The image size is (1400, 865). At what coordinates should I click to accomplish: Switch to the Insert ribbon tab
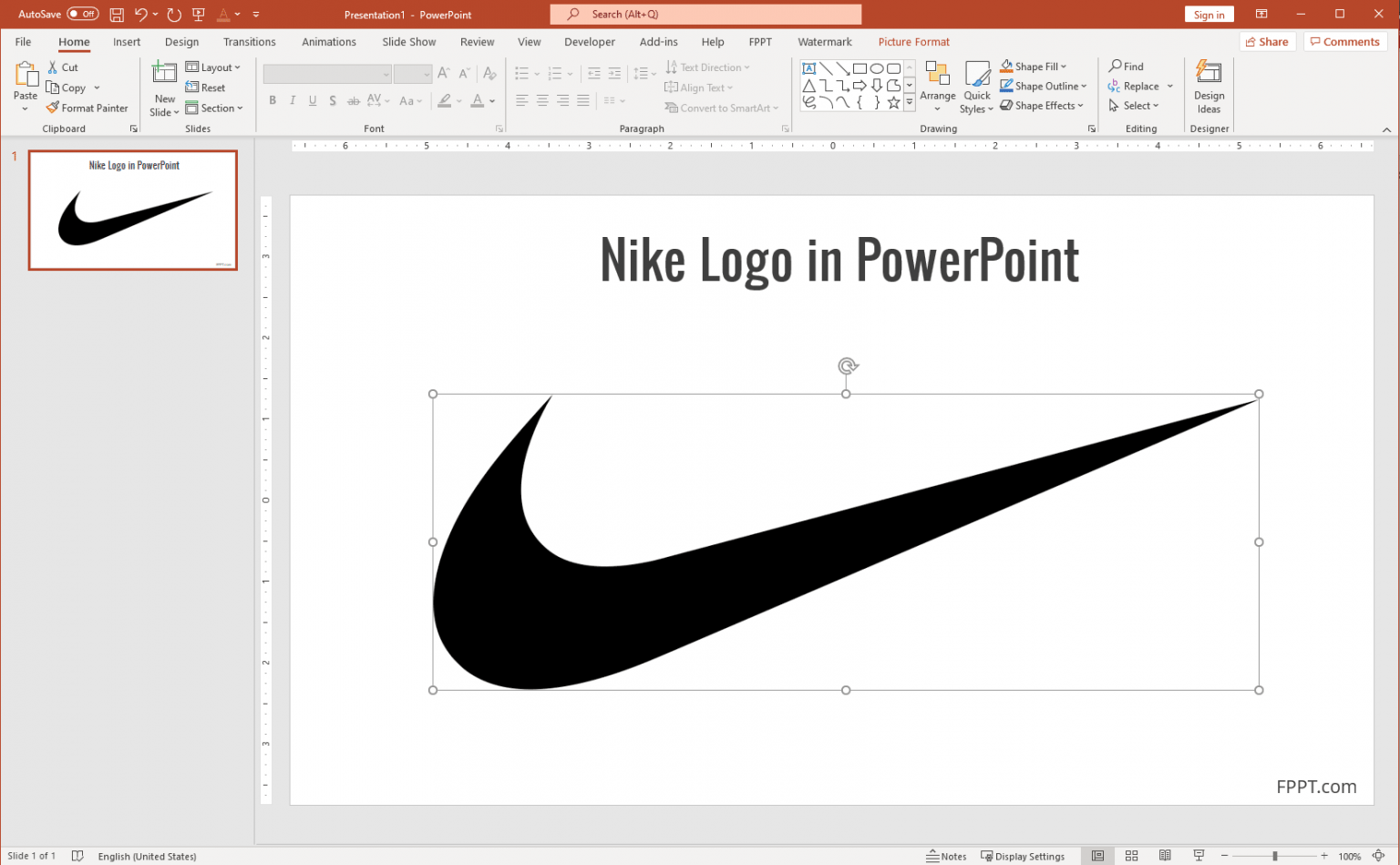coord(127,41)
